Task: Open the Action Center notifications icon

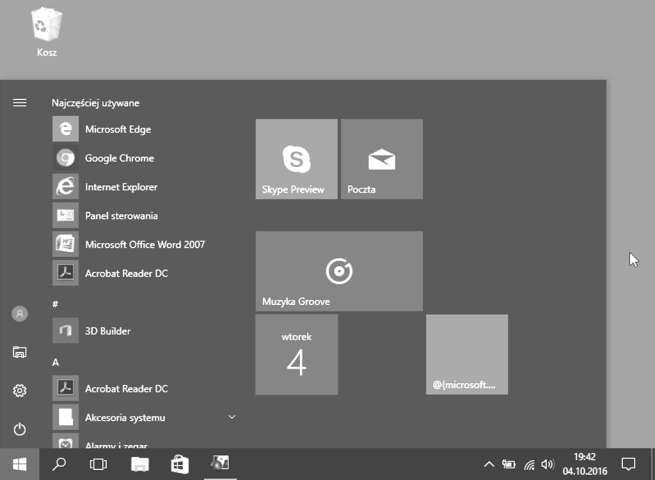Action: [628, 464]
